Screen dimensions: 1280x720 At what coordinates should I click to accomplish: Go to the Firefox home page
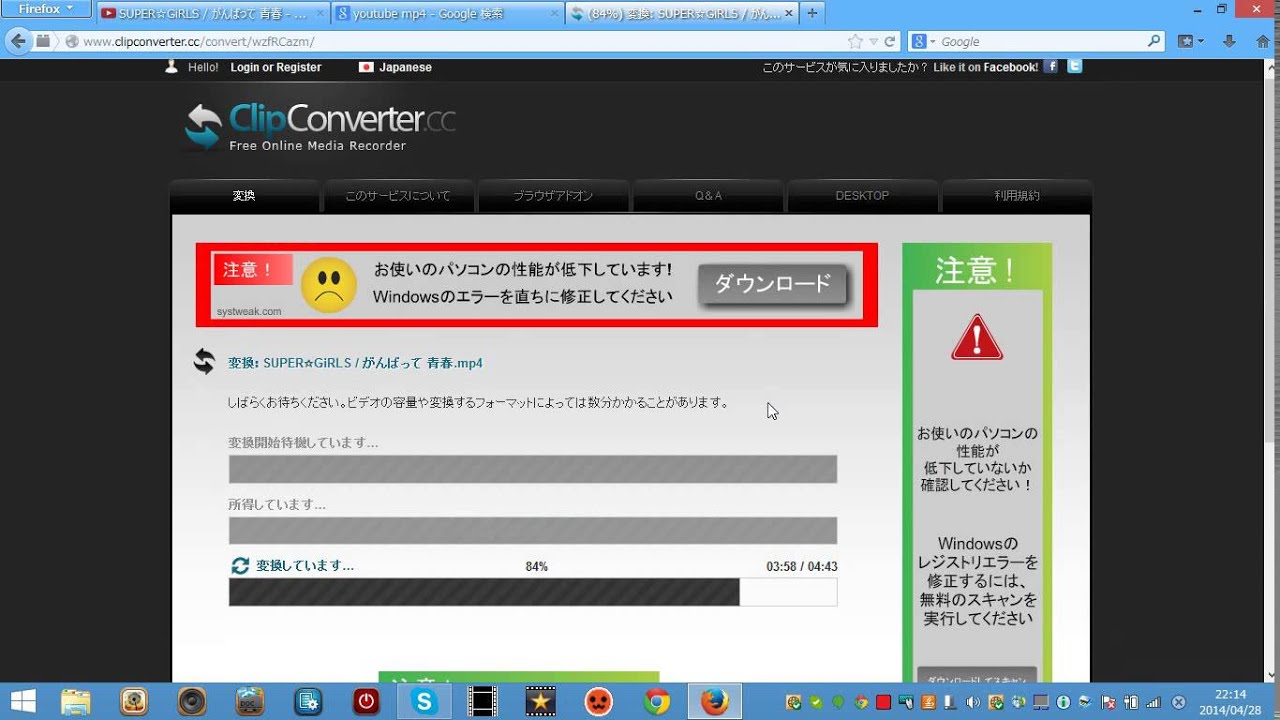[x=1260, y=42]
